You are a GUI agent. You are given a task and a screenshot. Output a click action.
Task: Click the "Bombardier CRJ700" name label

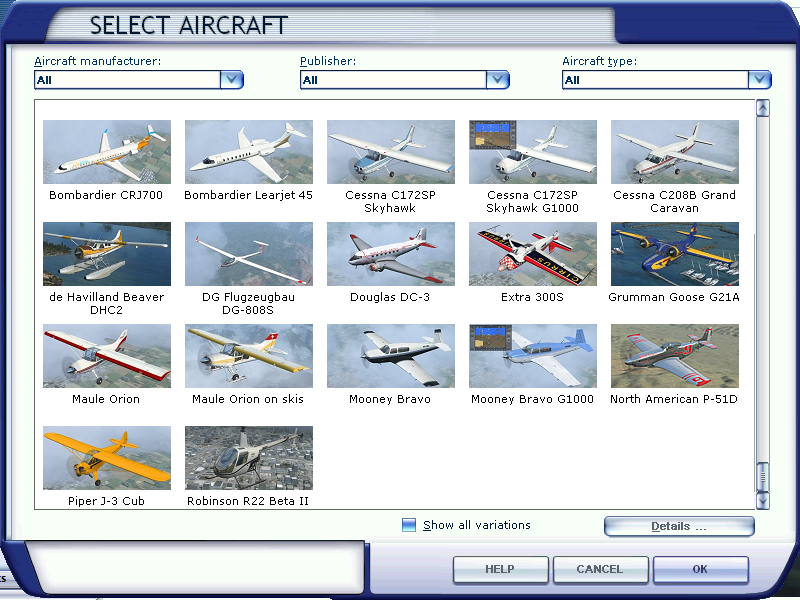click(106, 195)
